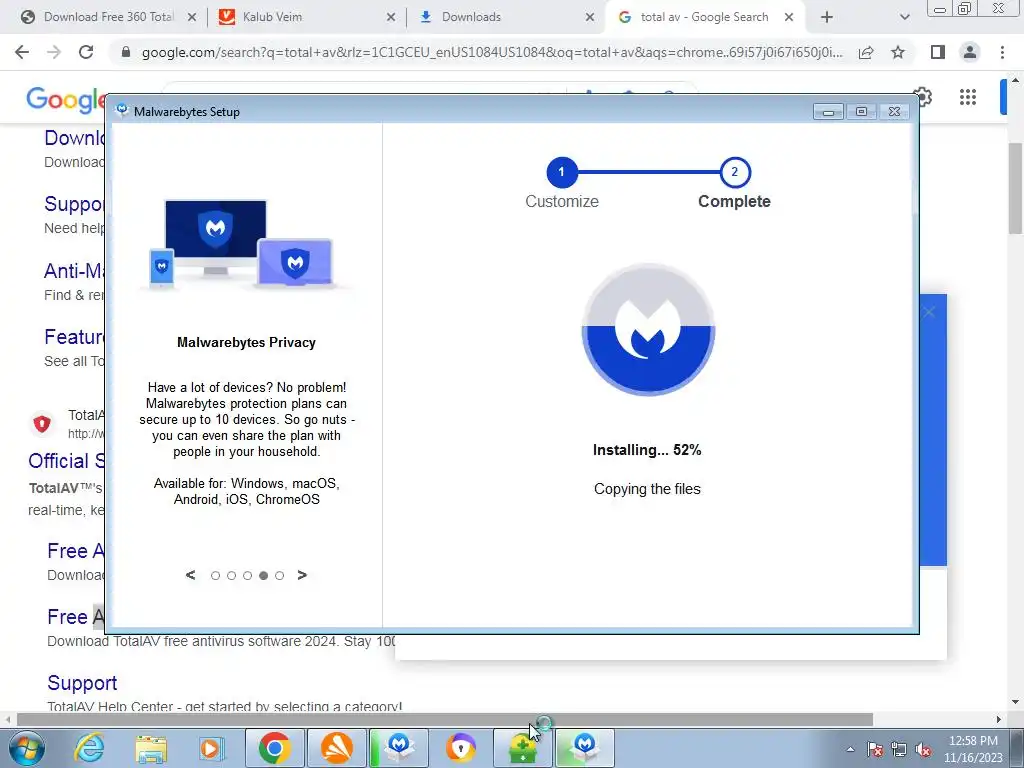The width and height of the screenshot is (1024, 768).
Task: Reload the Google page
Action: 86,52
